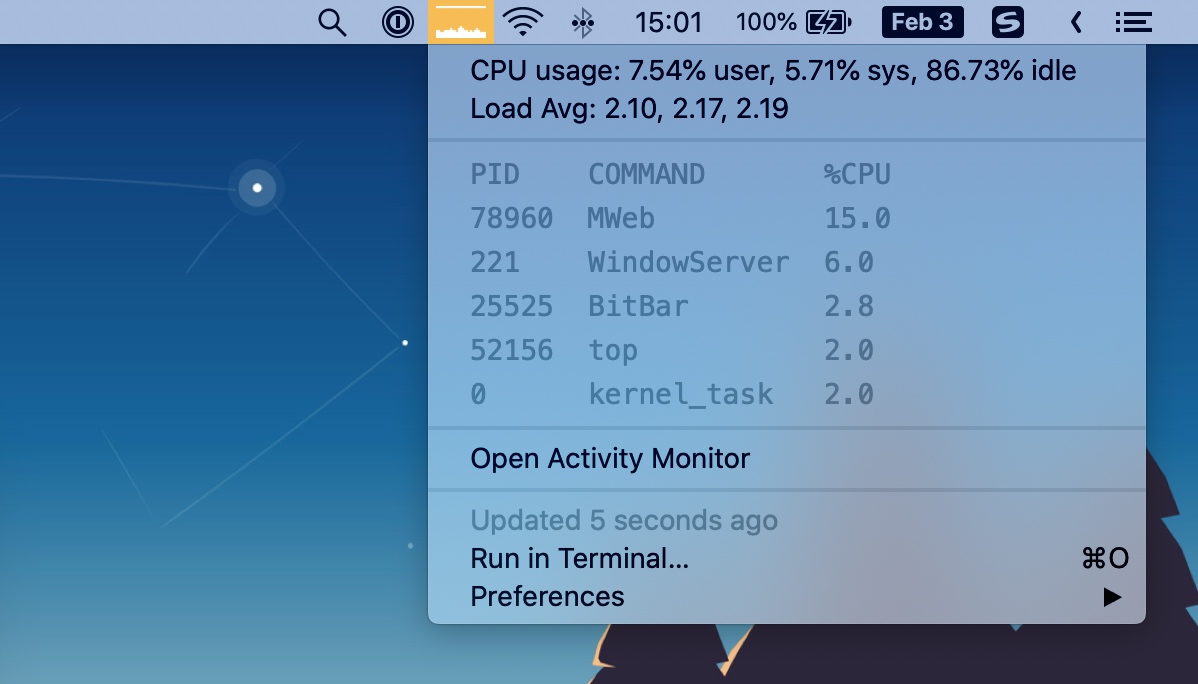This screenshot has width=1198, height=684.
Task: Select Open Activity Monitor
Action: pyautogui.click(x=610, y=459)
